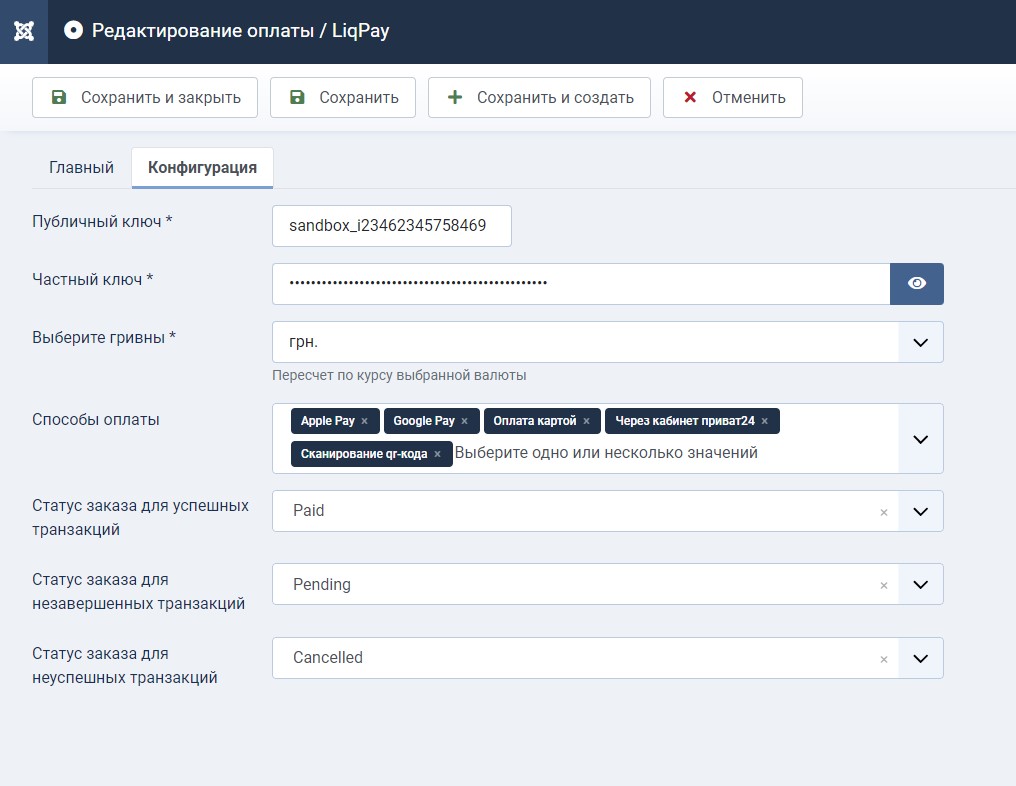Remove the Оплата картой tag
Viewport: 1016px width, 786px height.
tap(586, 422)
